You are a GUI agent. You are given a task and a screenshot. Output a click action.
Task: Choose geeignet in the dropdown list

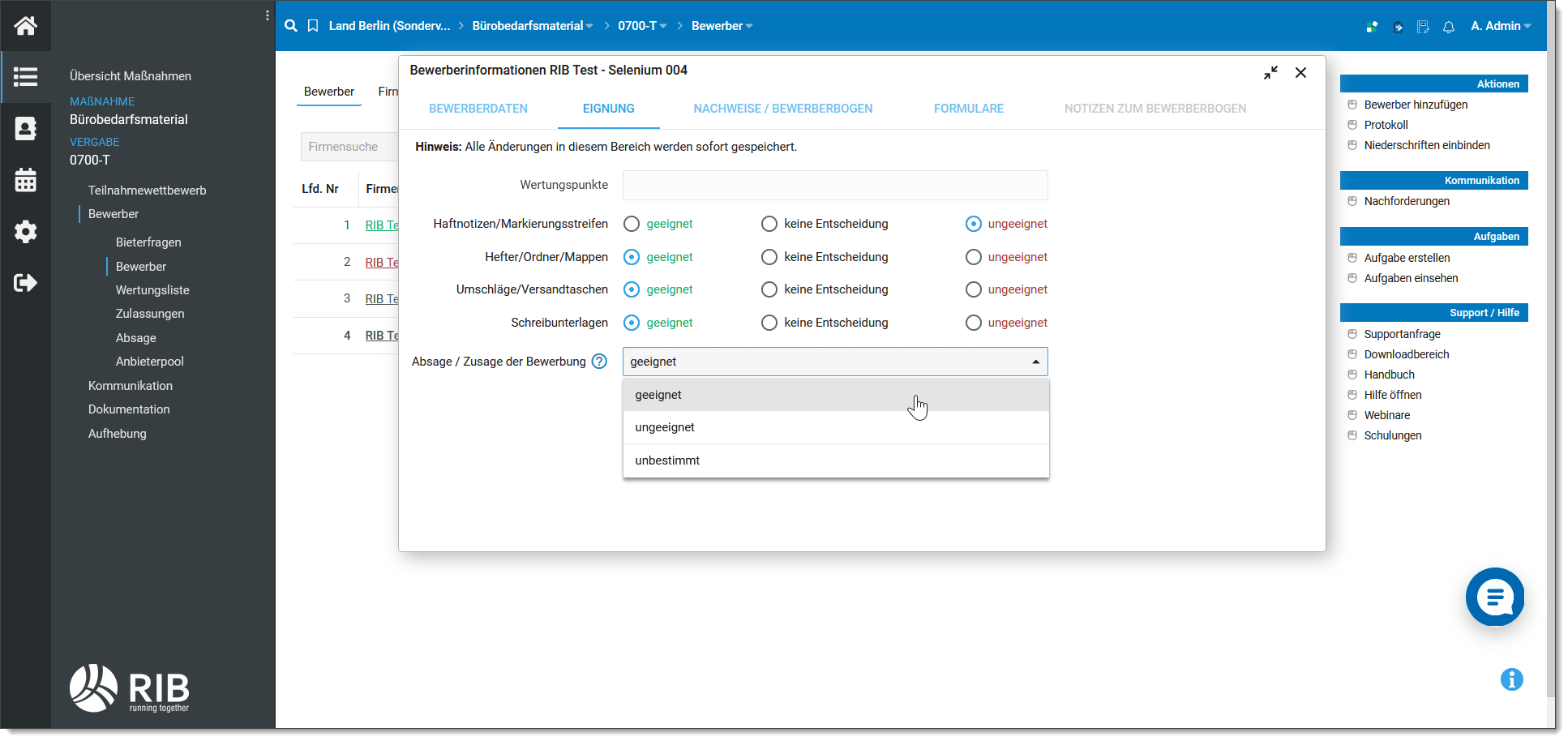[x=836, y=395]
